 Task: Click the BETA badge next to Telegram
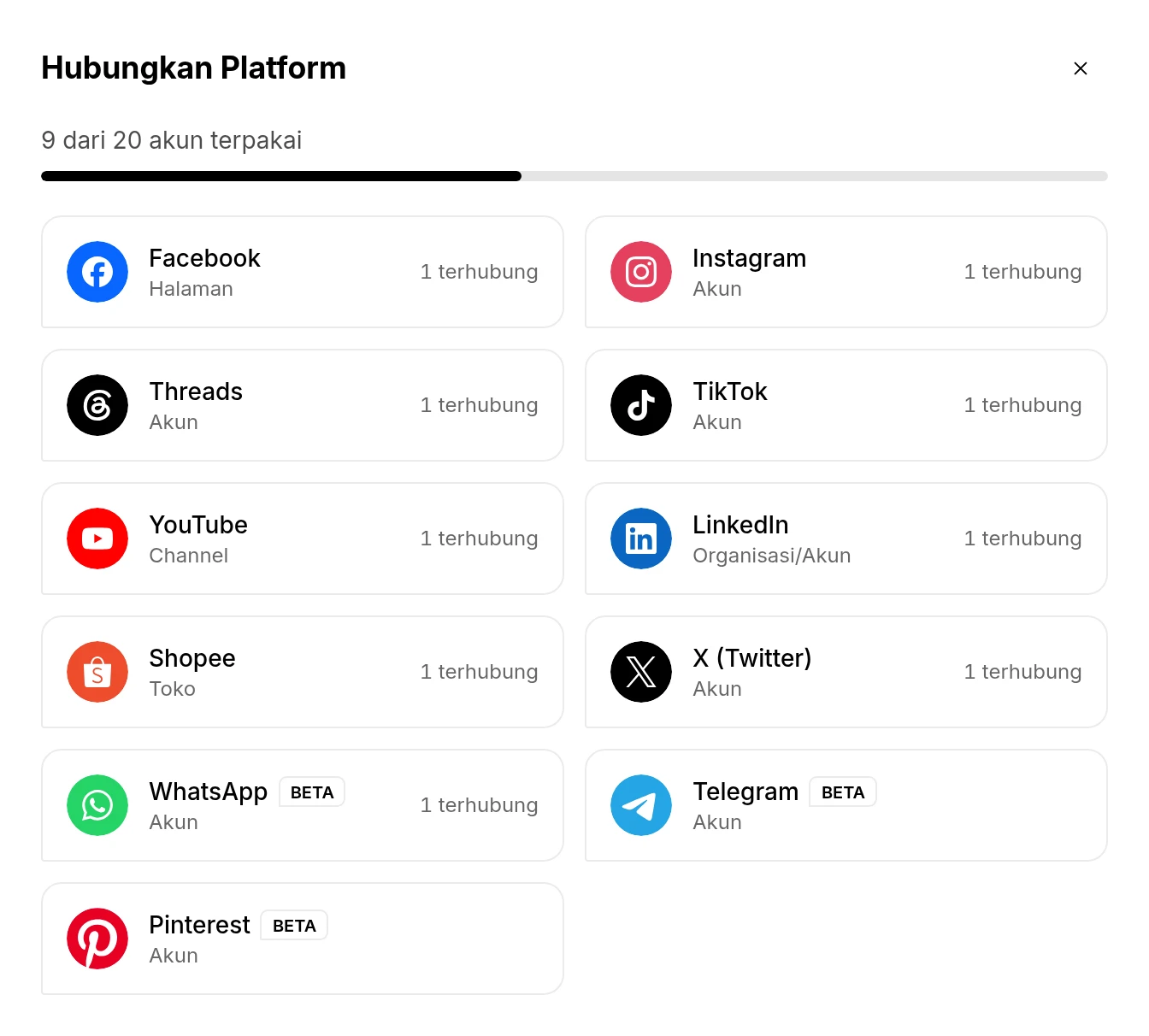coord(843,792)
